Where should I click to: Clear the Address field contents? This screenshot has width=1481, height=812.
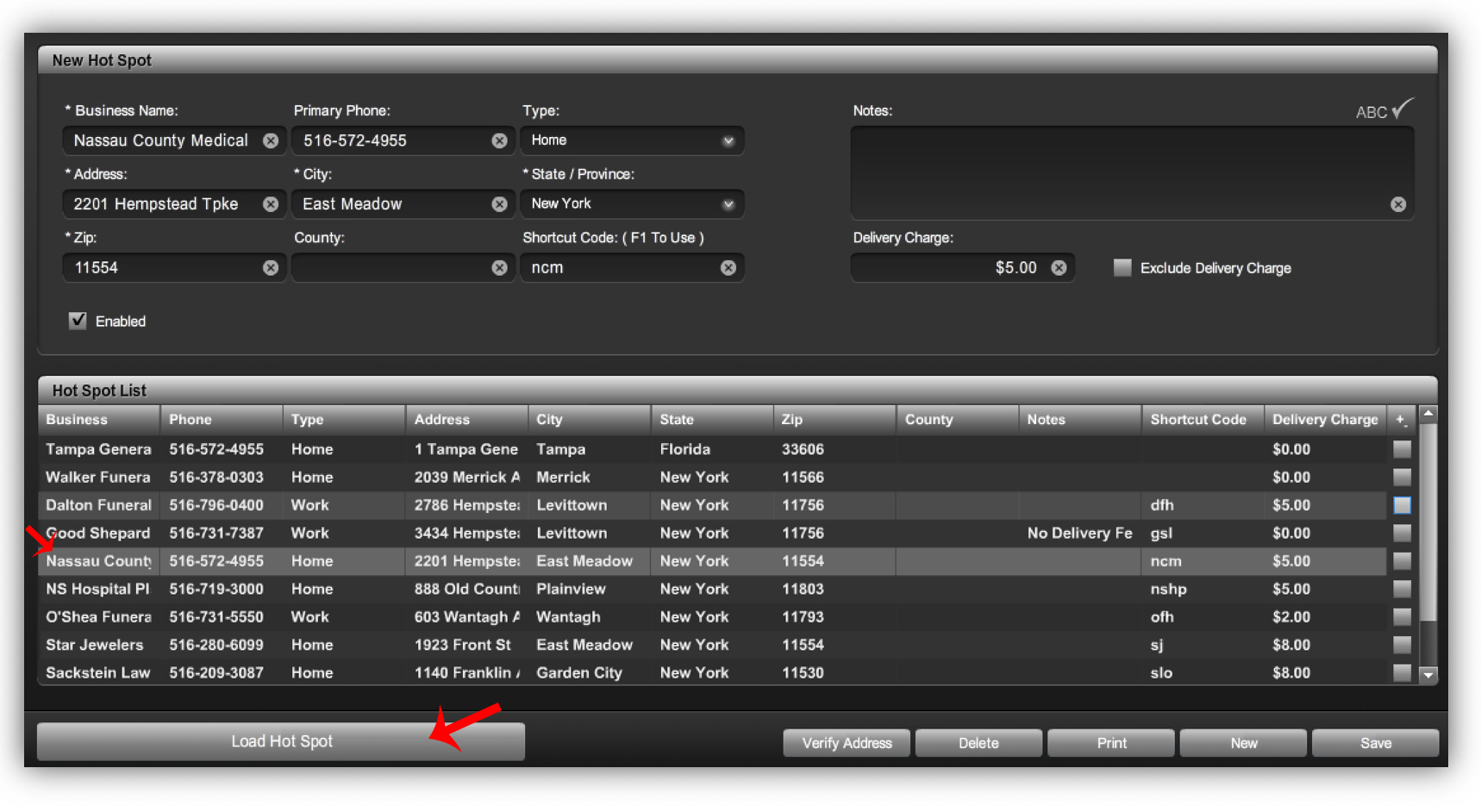(x=271, y=204)
